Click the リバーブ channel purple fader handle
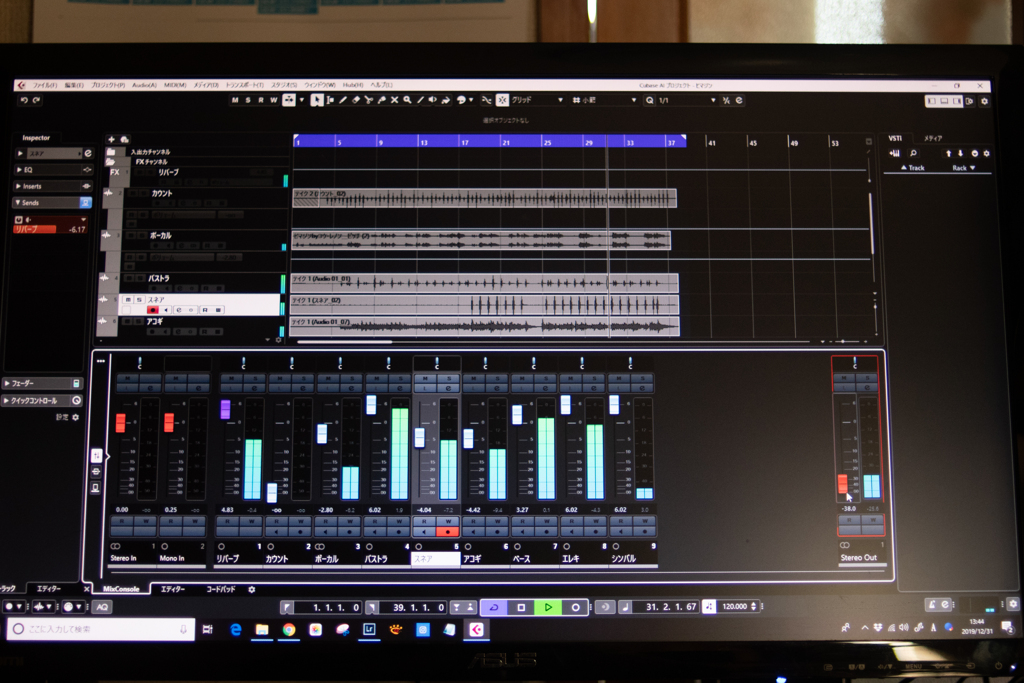 226,409
